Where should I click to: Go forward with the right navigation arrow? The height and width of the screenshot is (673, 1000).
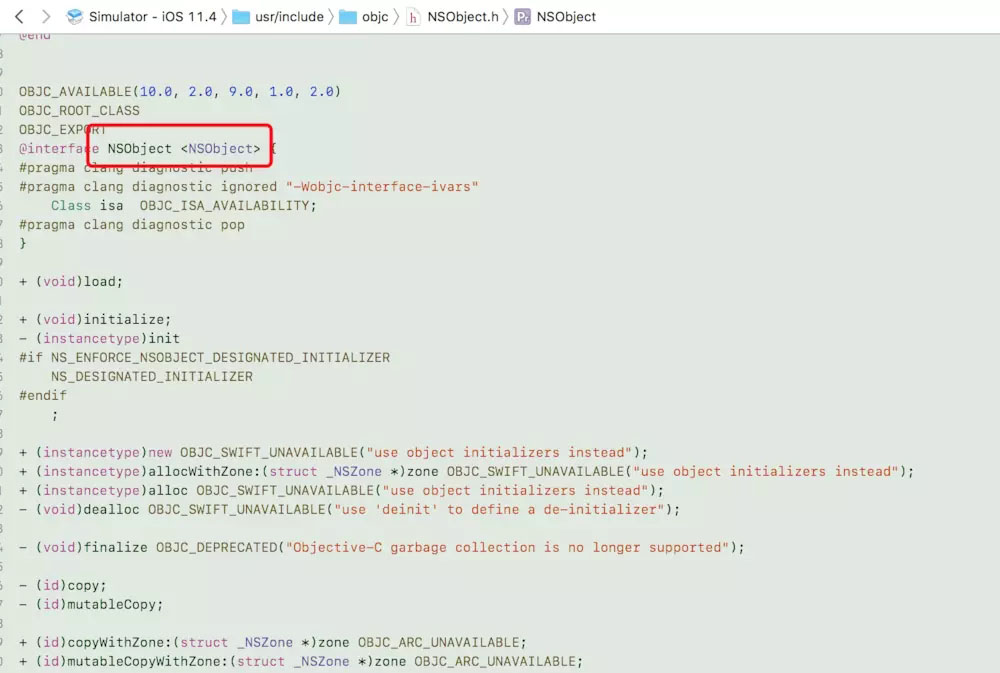pyautogui.click(x=45, y=17)
